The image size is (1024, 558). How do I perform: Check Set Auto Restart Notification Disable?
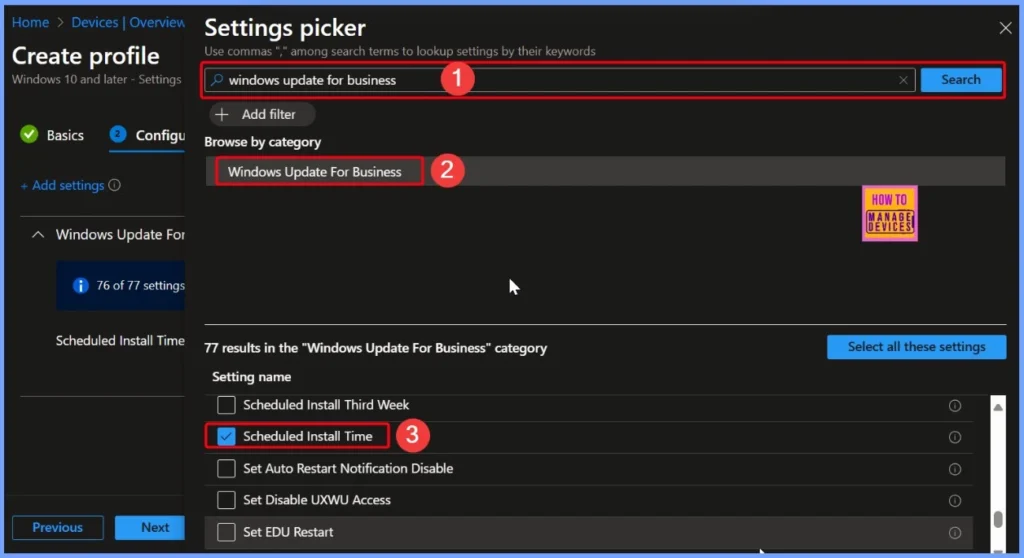(226, 468)
